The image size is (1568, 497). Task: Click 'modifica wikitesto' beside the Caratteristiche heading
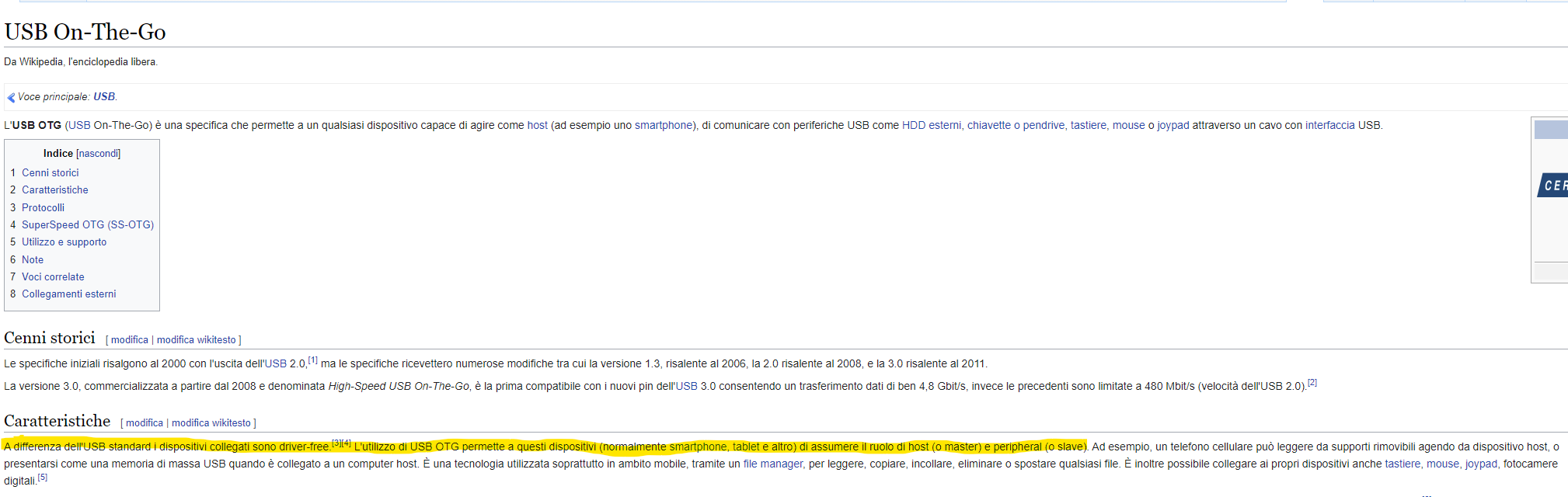click(211, 423)
